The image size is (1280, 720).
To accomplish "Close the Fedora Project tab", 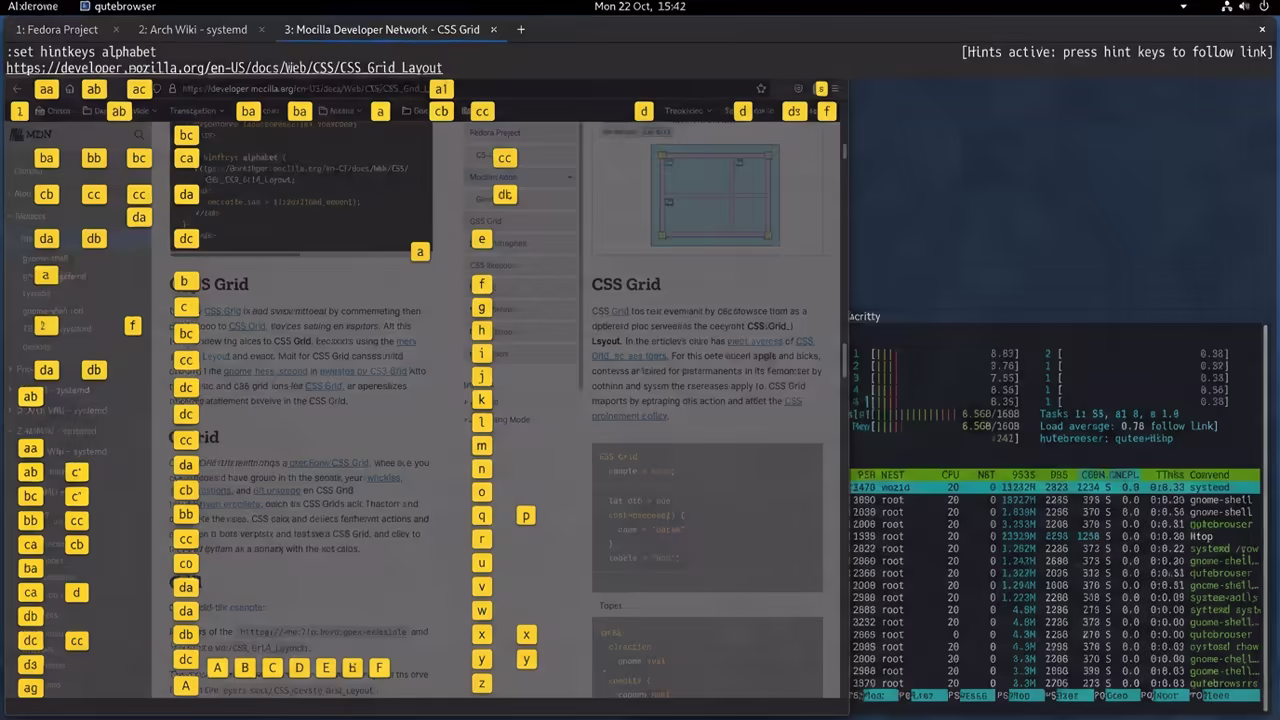I will (x=116, y=29).
